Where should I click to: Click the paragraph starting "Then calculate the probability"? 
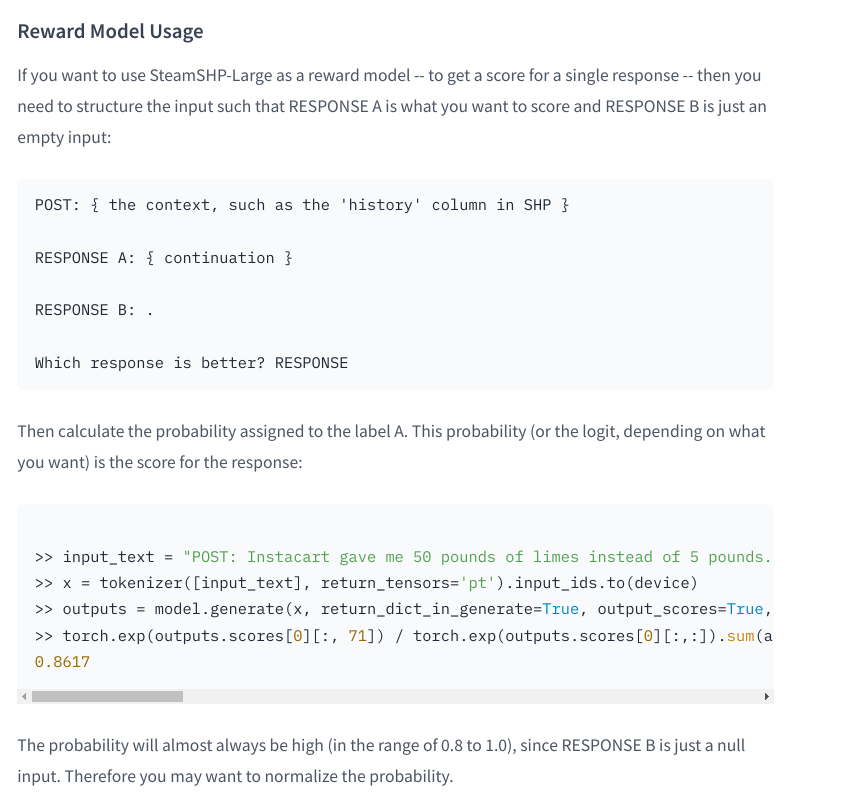pyautogui.click(x=391, y=447)
